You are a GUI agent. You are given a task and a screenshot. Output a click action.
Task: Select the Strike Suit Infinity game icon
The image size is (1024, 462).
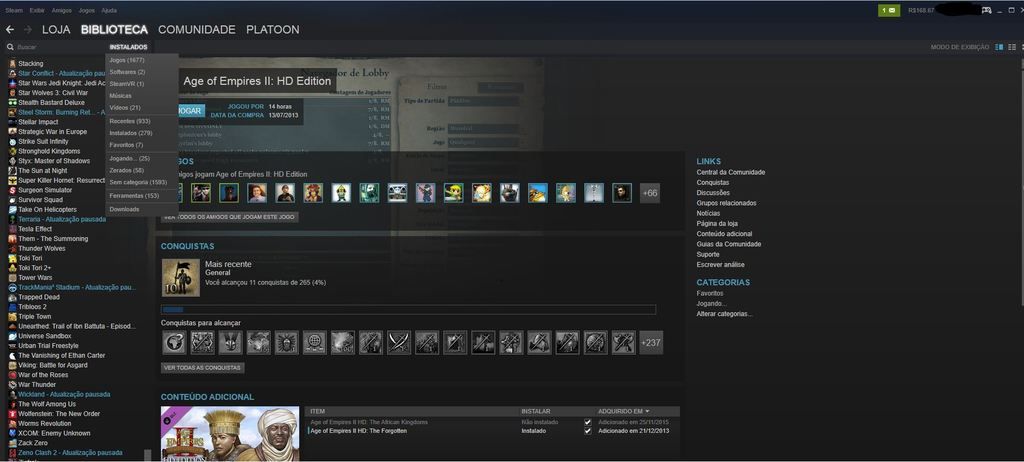tap(12, 141)
